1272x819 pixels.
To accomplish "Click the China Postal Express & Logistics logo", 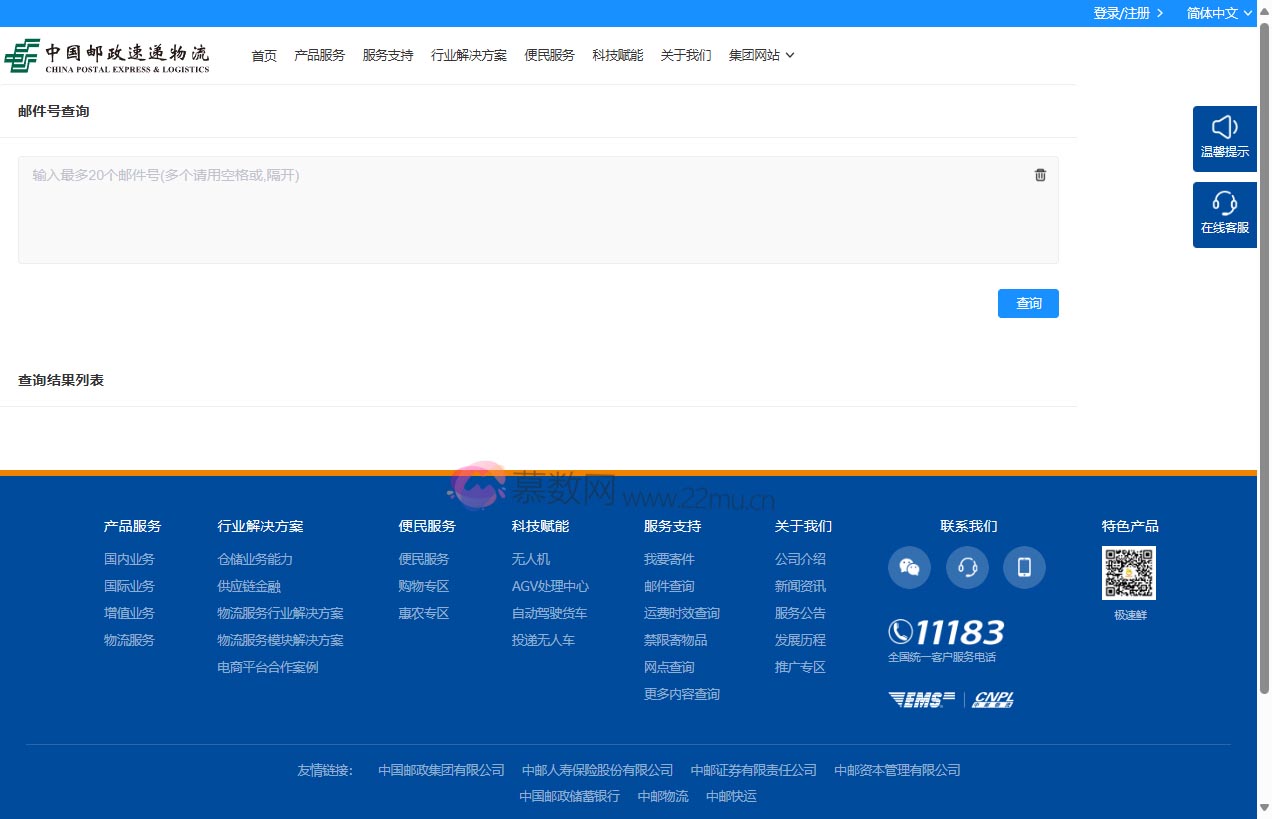I will pyautogui.click(x=108, y=55).
